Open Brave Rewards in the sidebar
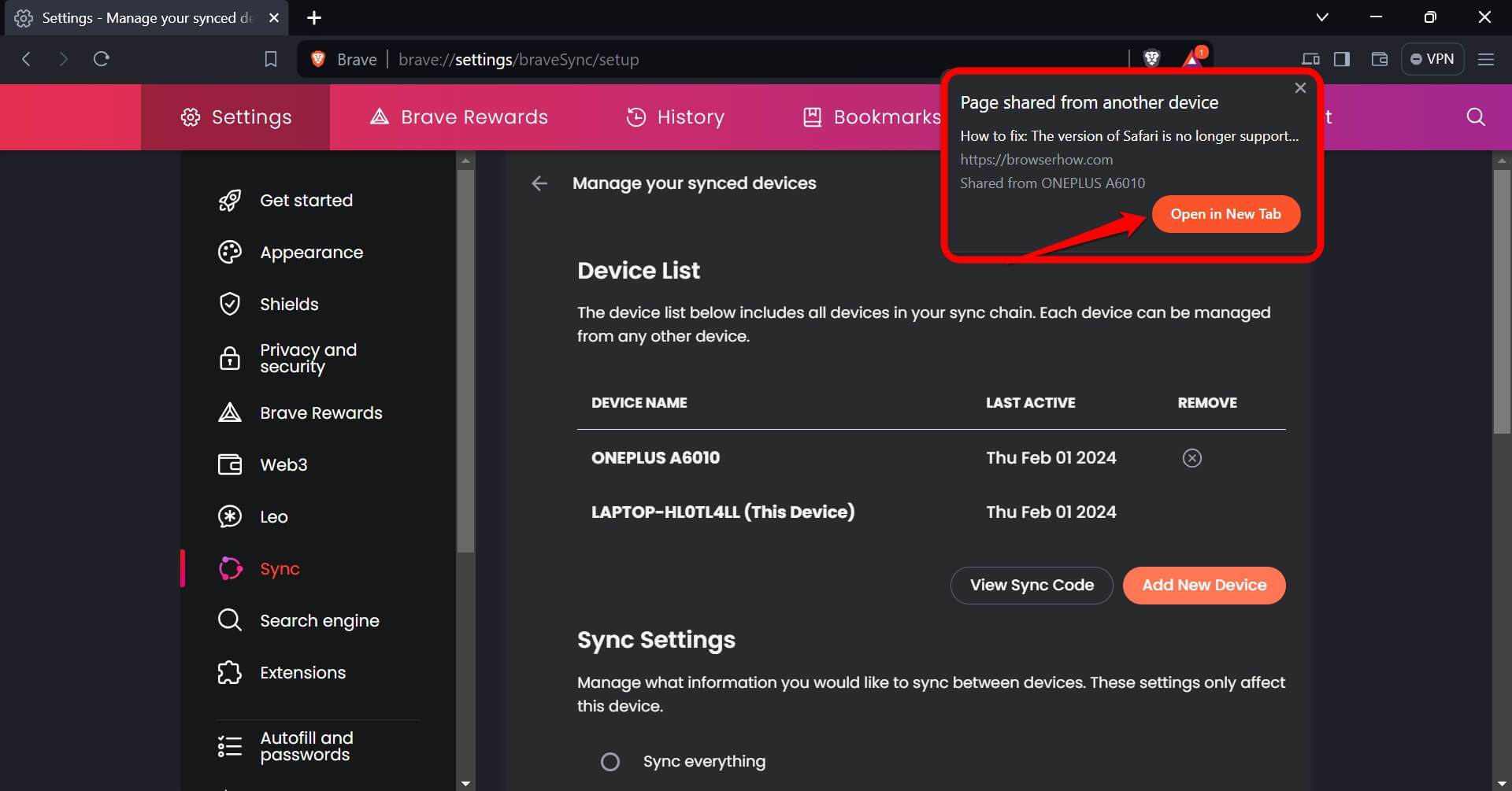 pos(321,413)
